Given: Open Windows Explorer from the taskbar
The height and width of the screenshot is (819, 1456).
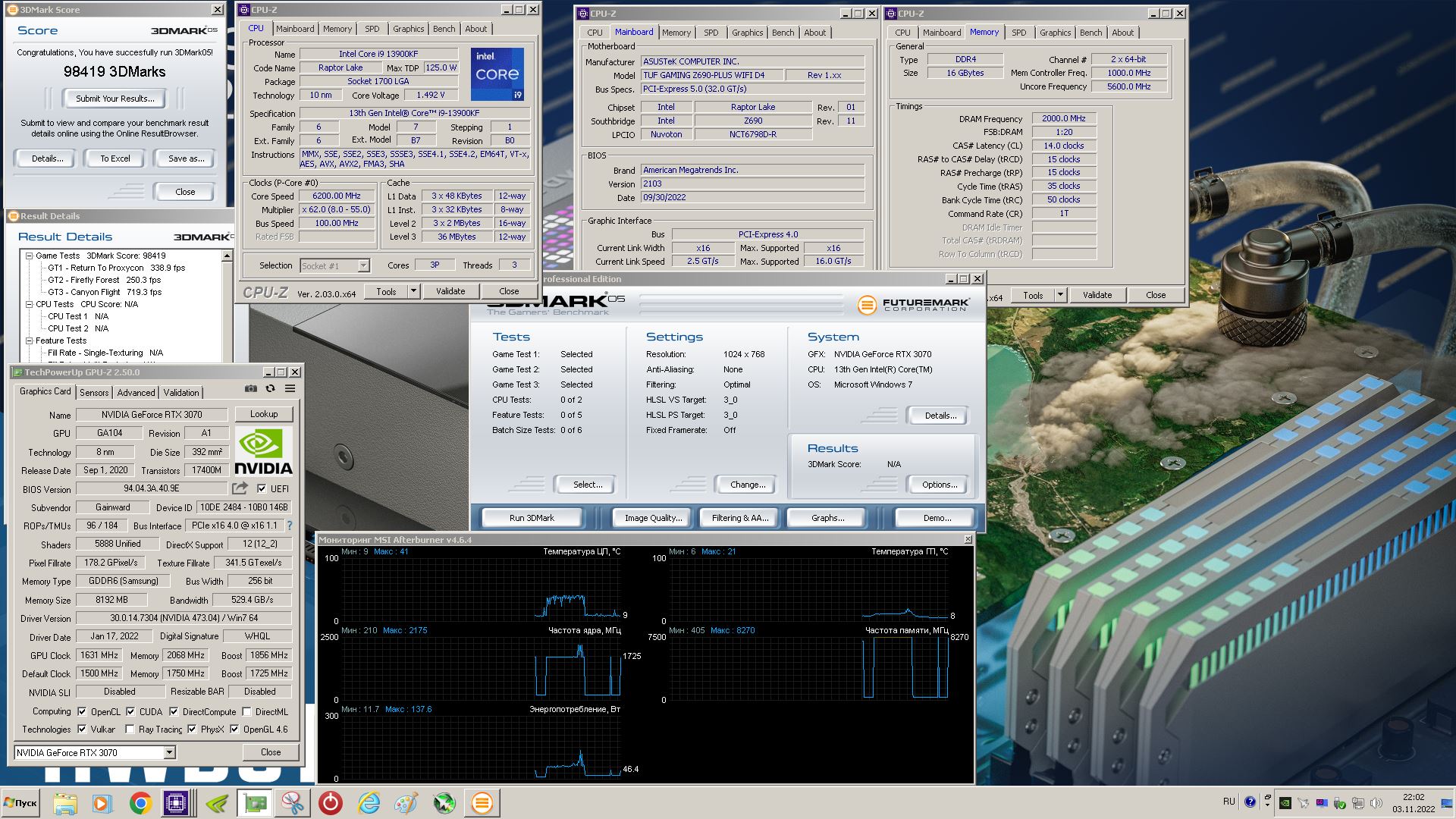Looking at the screenshot, I should [x=65, y=803].
